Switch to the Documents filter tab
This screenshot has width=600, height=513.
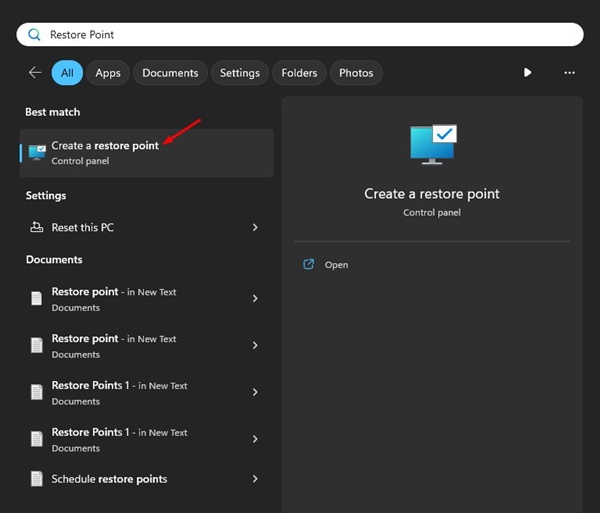(170, 73)
